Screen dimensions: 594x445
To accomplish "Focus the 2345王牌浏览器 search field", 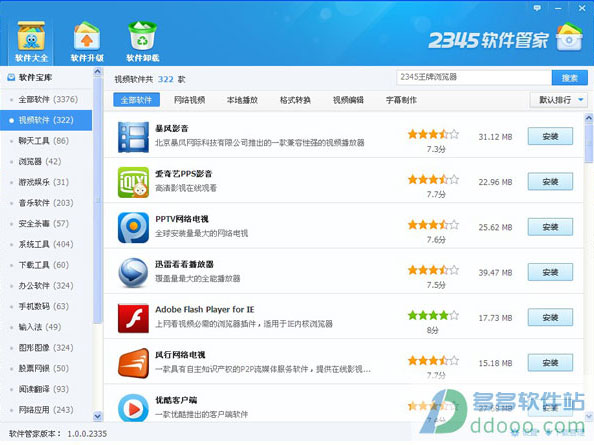I will 474,77.
